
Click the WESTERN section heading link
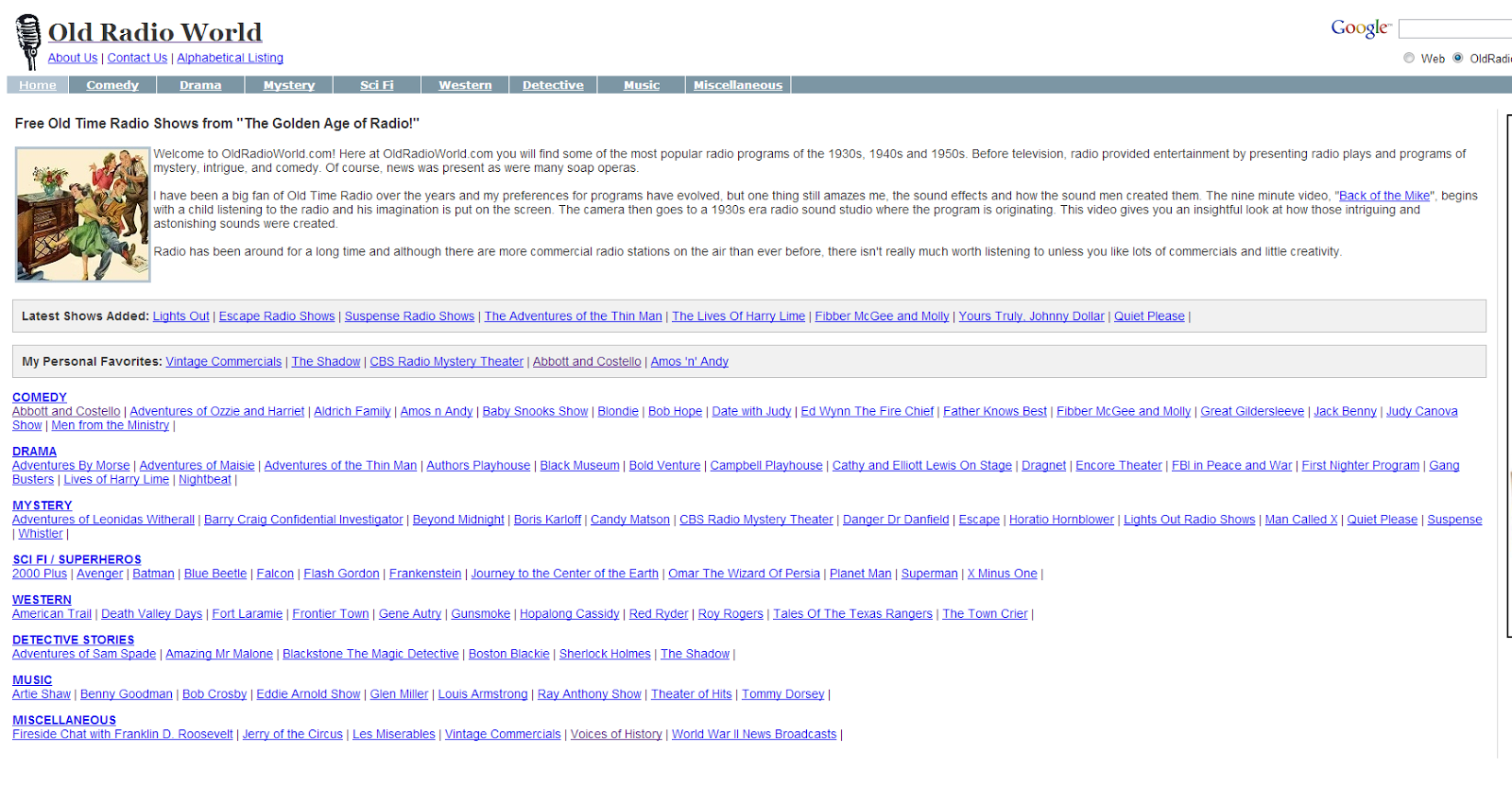click(42, 600)
